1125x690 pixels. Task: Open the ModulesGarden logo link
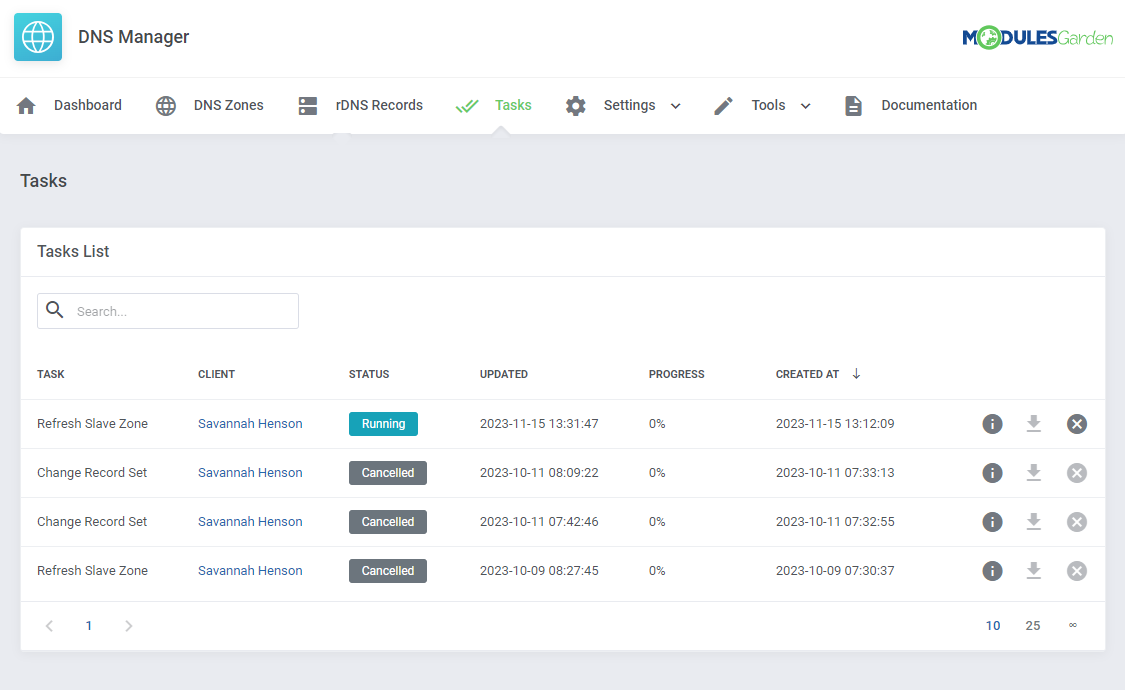tap(1037, 37)
